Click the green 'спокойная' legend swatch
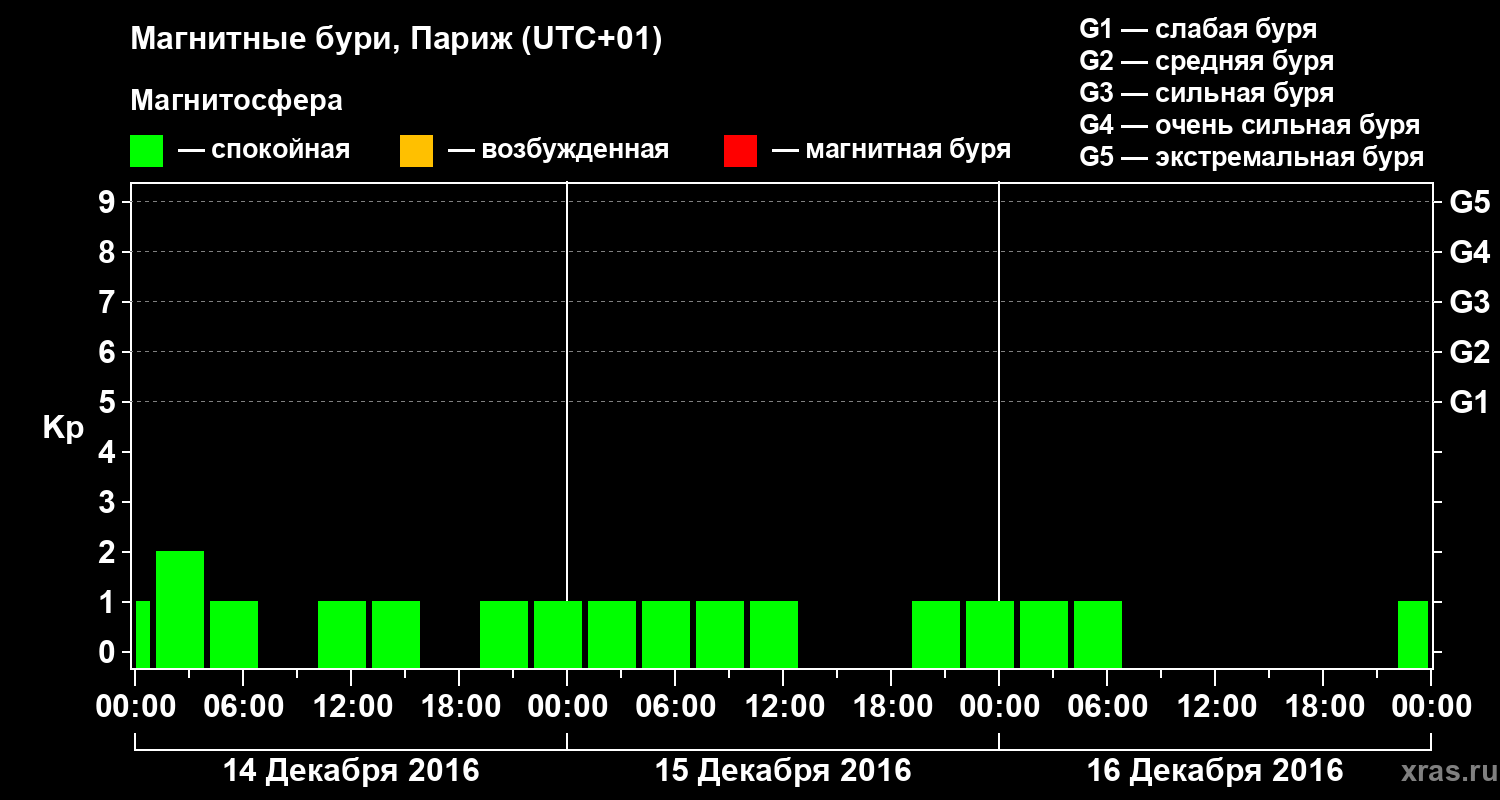The height and width of the screenshot is (800, 1500). [147, 151]
